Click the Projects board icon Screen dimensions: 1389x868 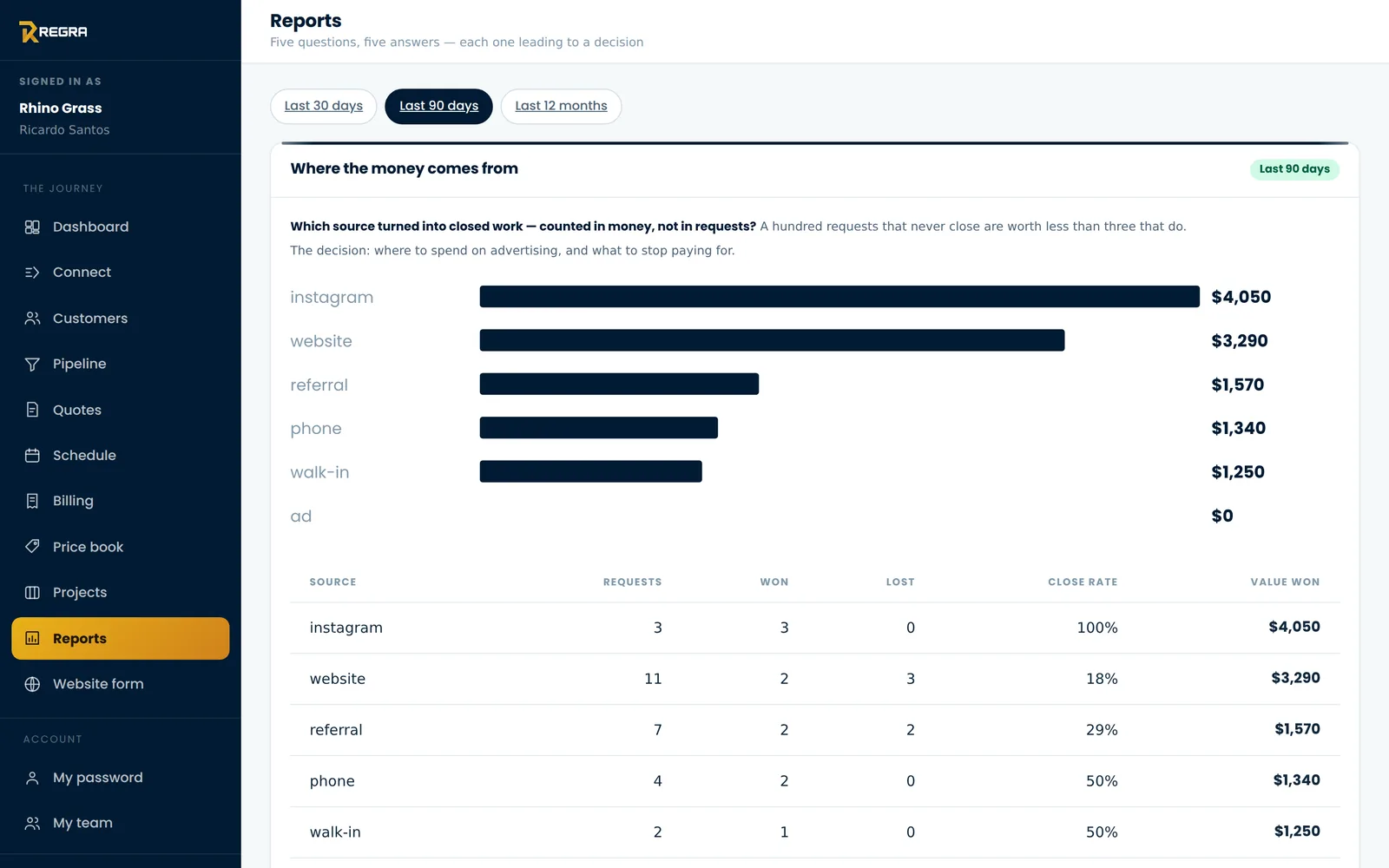[32, 593]
